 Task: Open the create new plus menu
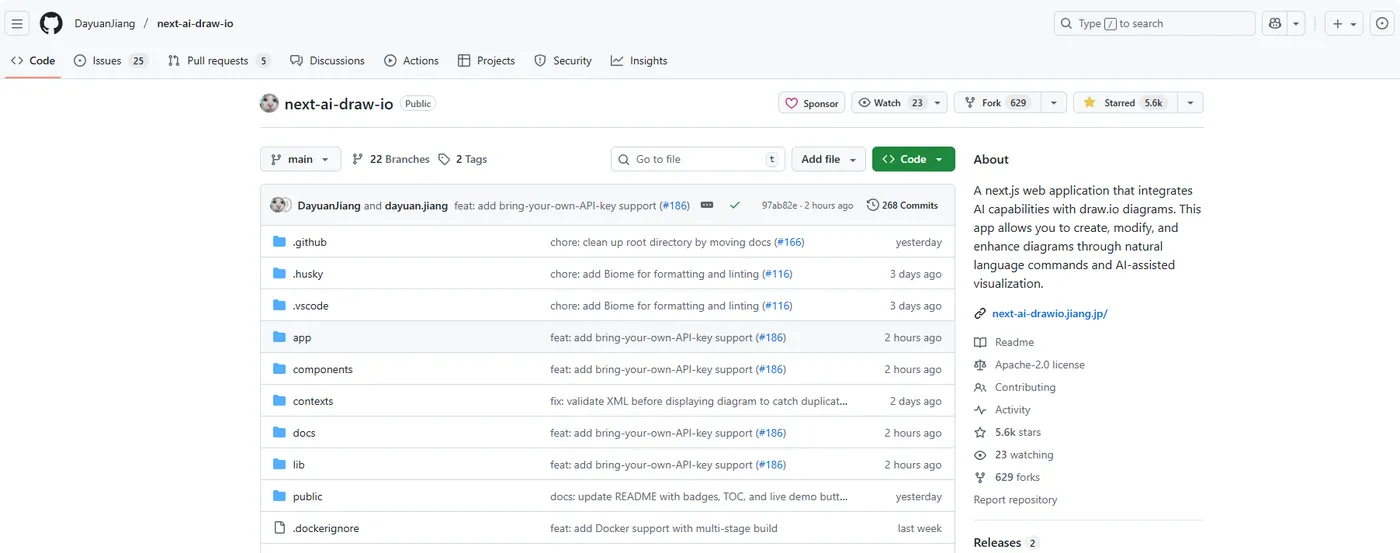pos(1345,24)
